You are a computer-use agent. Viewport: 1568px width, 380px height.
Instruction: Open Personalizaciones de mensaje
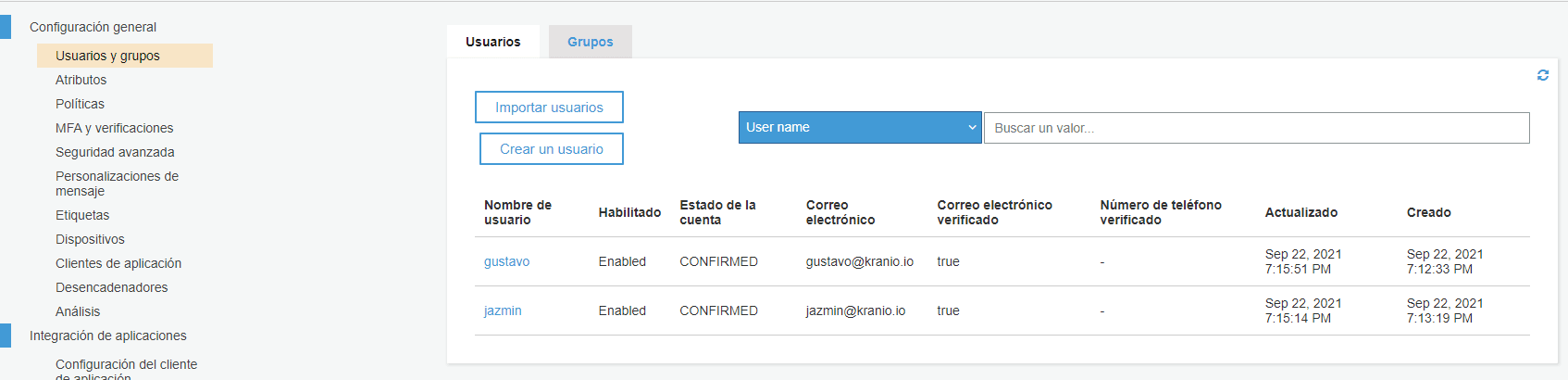tap(118, 184)
